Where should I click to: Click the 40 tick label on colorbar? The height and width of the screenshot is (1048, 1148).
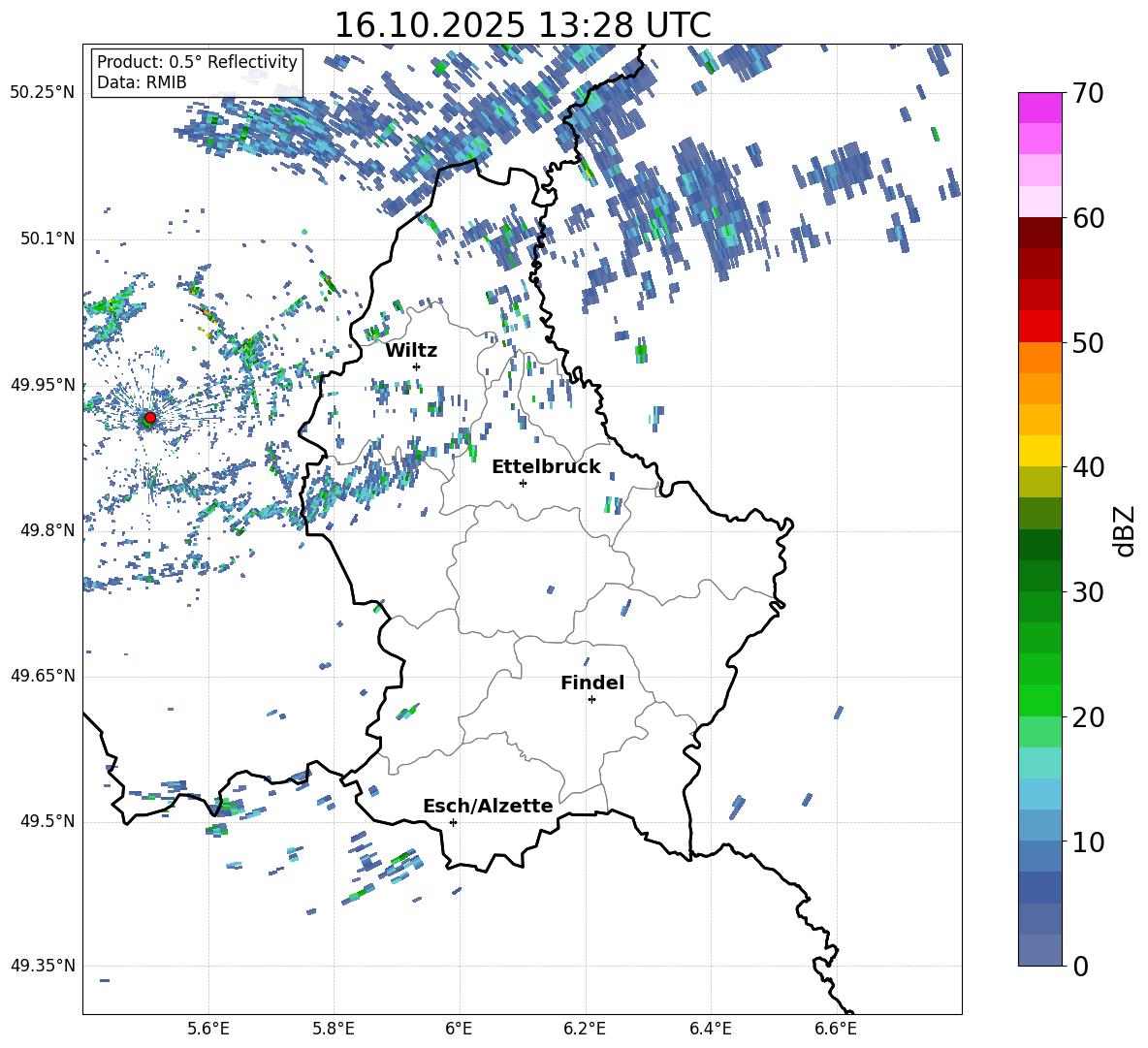tap(1088, 467)
